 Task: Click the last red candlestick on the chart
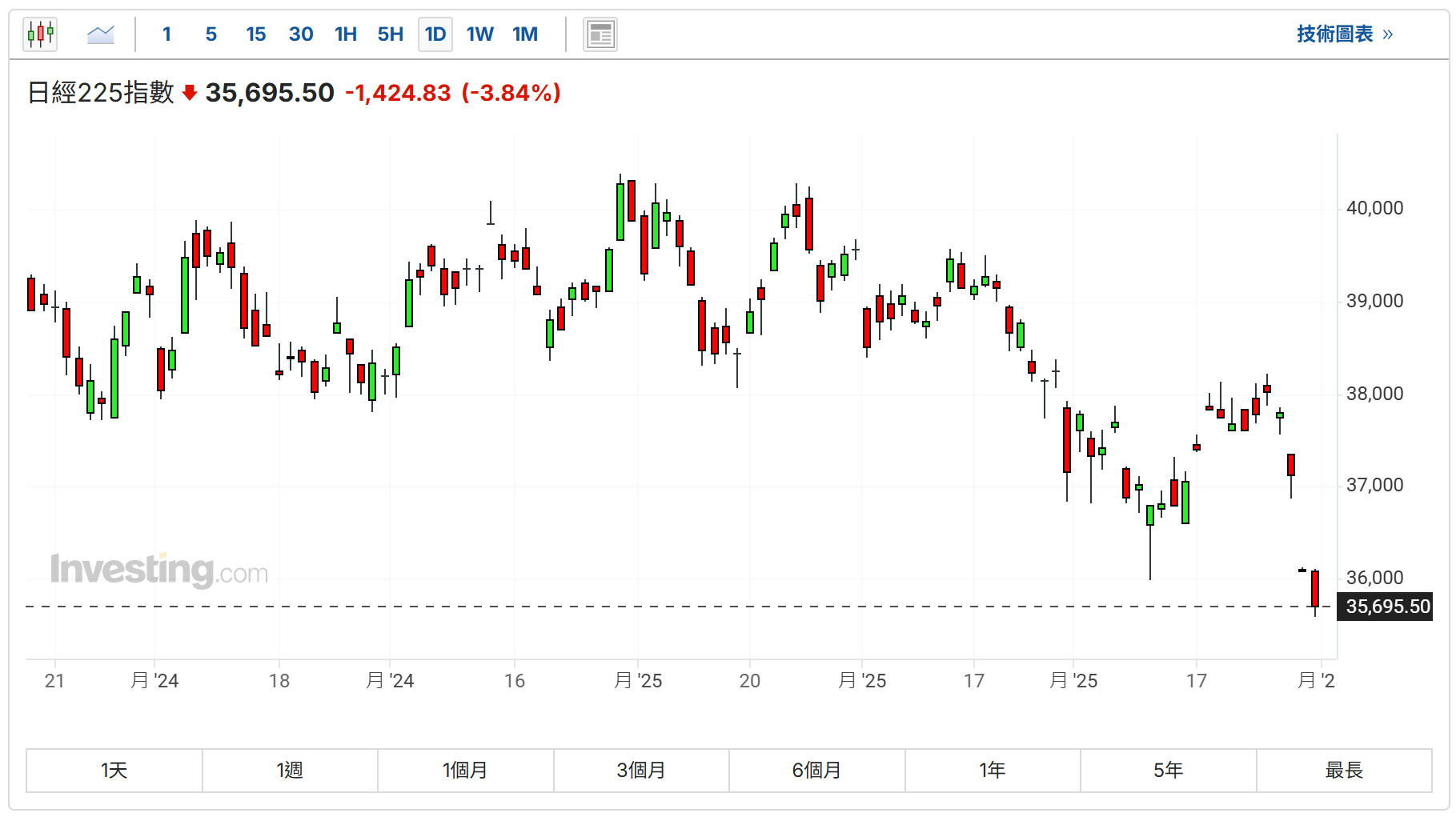point(1315,589)
